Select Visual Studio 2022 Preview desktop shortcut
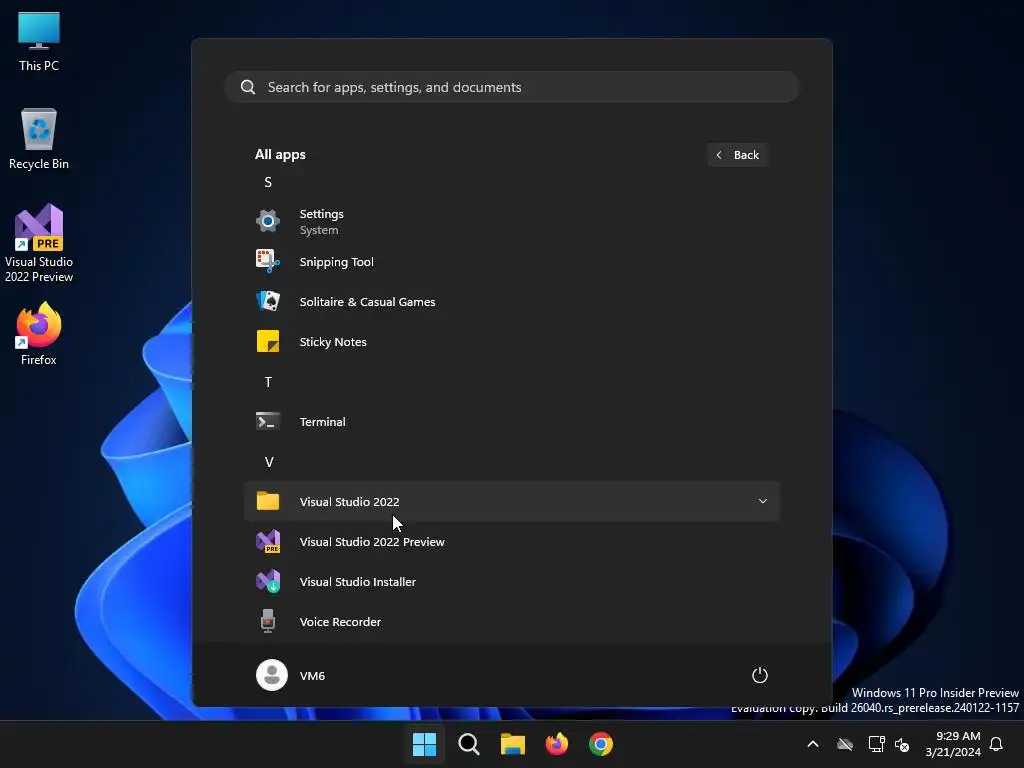 click(x=39, y=243)
